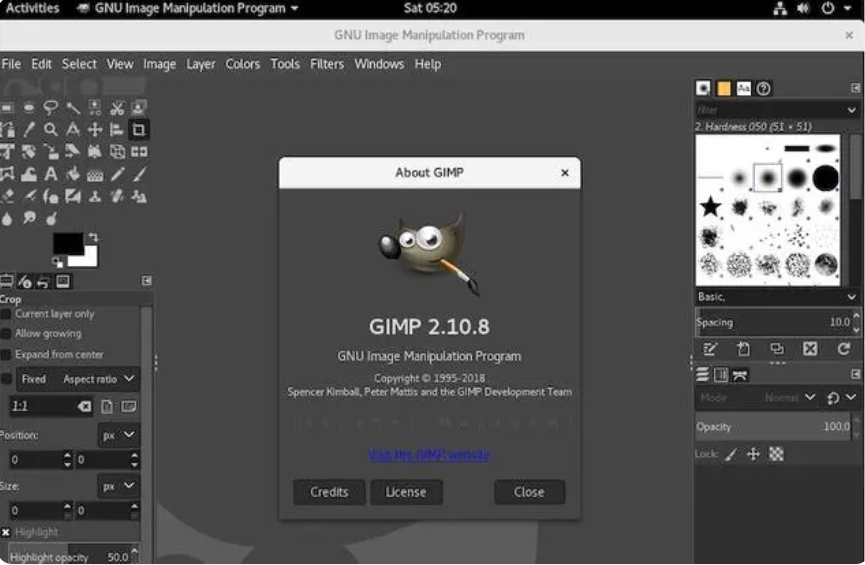Select the Perspective tool cube icon
The image size is (865, 565).
[x=117, y=152]
